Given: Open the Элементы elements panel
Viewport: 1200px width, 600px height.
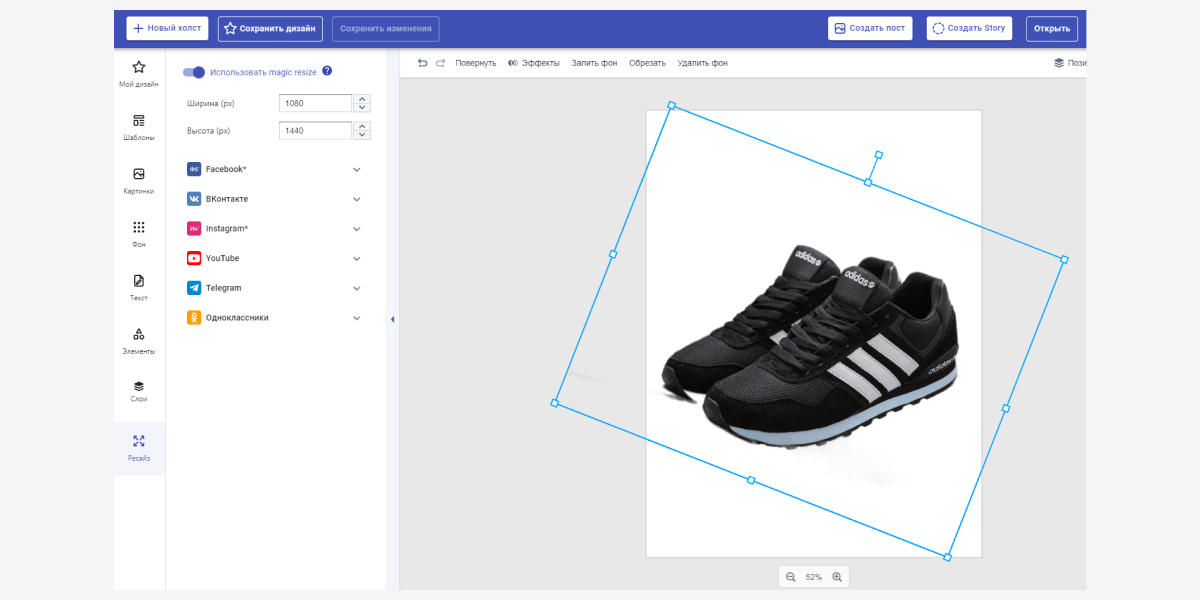Looking at the screenshot, I should (139, 341).
